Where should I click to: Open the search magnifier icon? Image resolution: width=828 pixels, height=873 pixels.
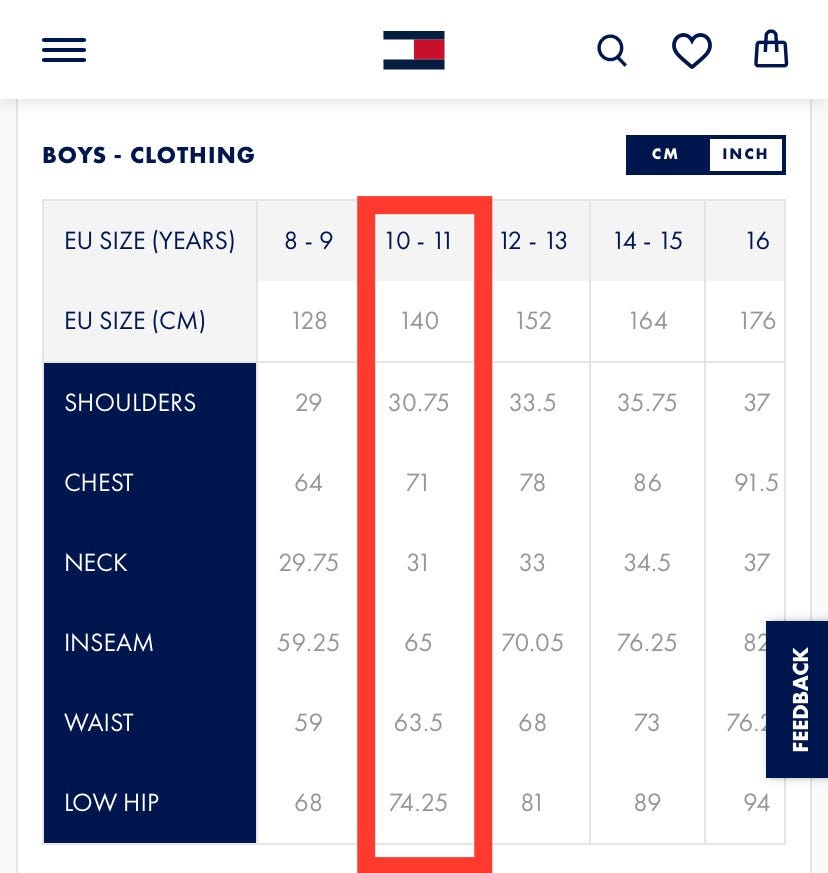612,50
